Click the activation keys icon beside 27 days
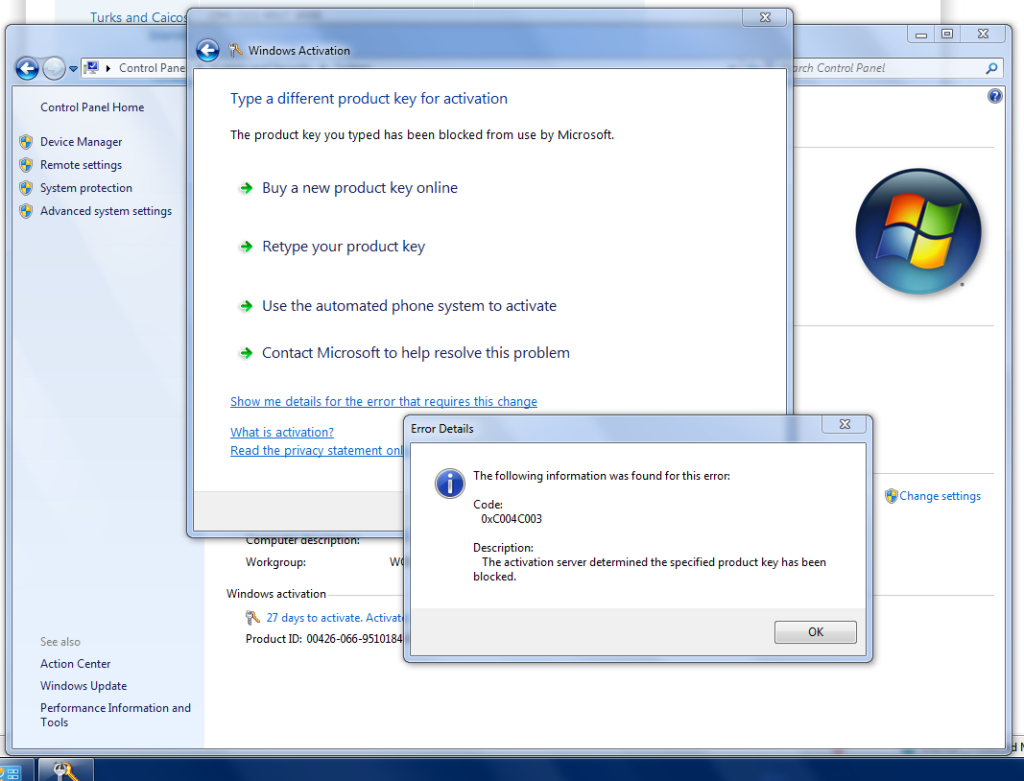Image resolution: width=1024 pixels, height=781 pixels. tap(253, 617)
